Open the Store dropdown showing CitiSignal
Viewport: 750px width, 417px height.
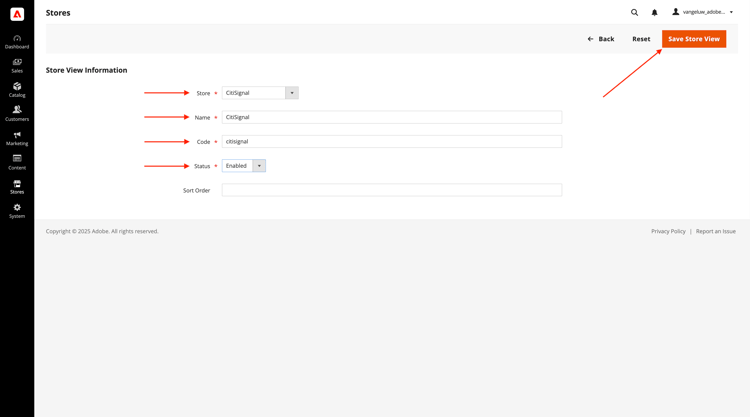pos(260,93)
